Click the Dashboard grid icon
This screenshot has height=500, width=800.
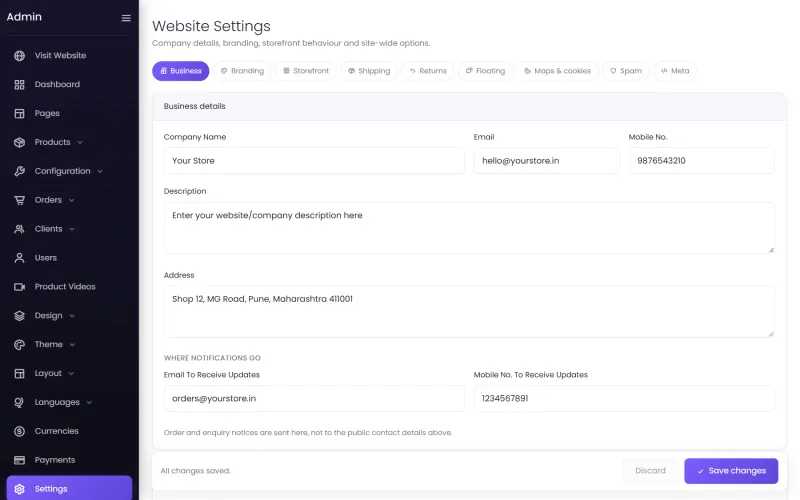click(19, 85)
